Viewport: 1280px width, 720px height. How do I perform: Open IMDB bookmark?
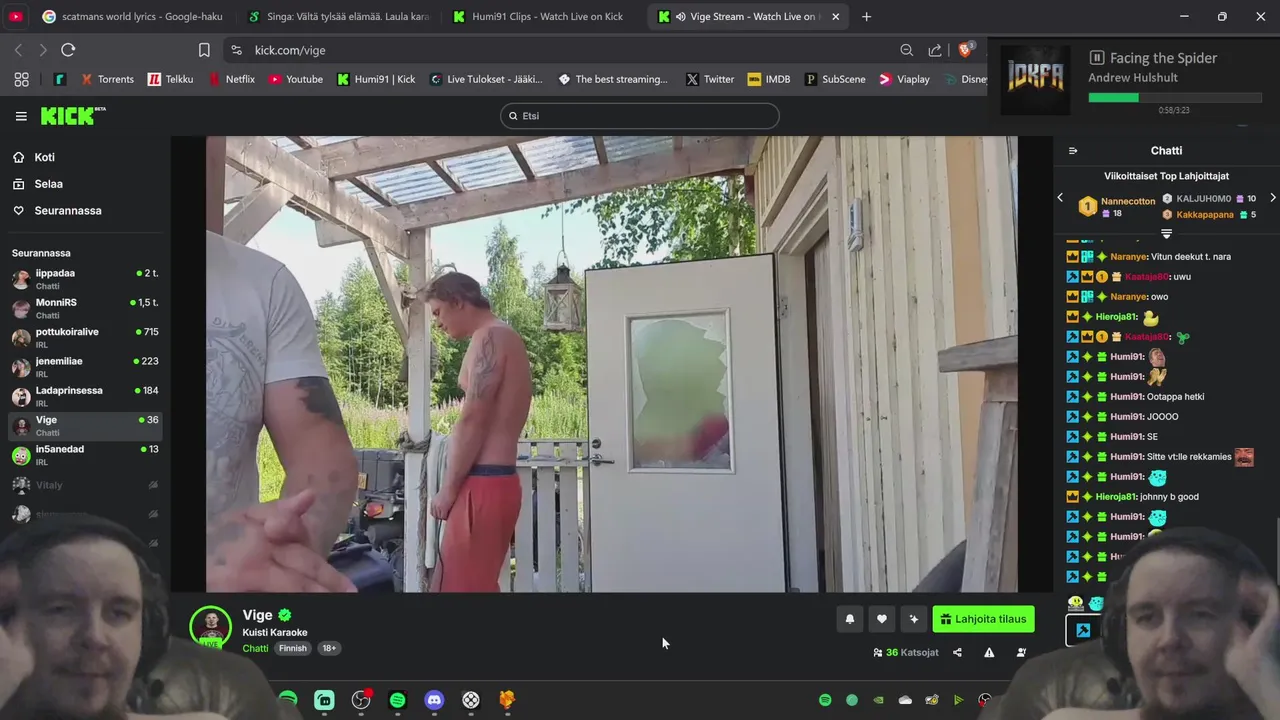pyautogui.click(x=769, y=79)
